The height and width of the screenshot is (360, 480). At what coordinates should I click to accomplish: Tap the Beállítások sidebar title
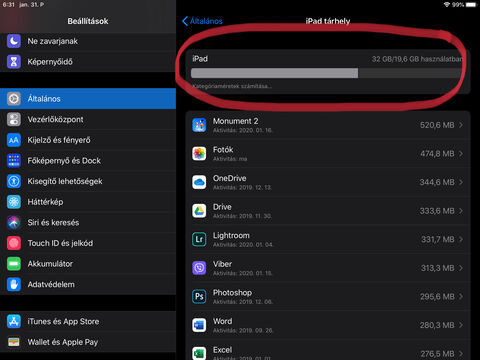pos(88,21)
